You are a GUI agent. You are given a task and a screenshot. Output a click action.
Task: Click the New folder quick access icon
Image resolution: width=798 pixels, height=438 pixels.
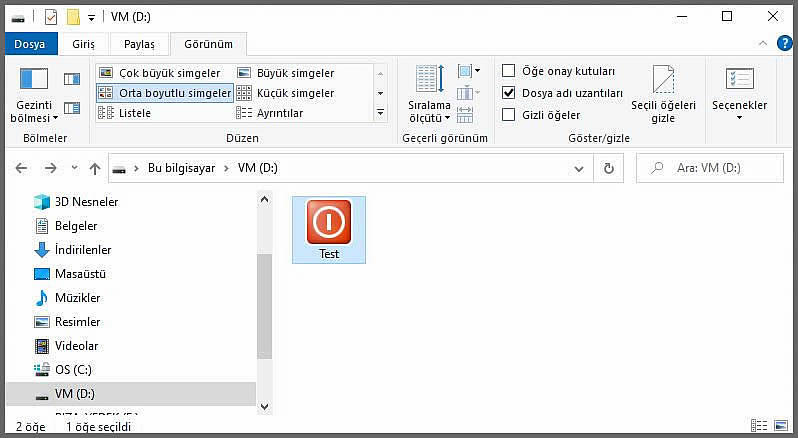(x=73, y=18)
